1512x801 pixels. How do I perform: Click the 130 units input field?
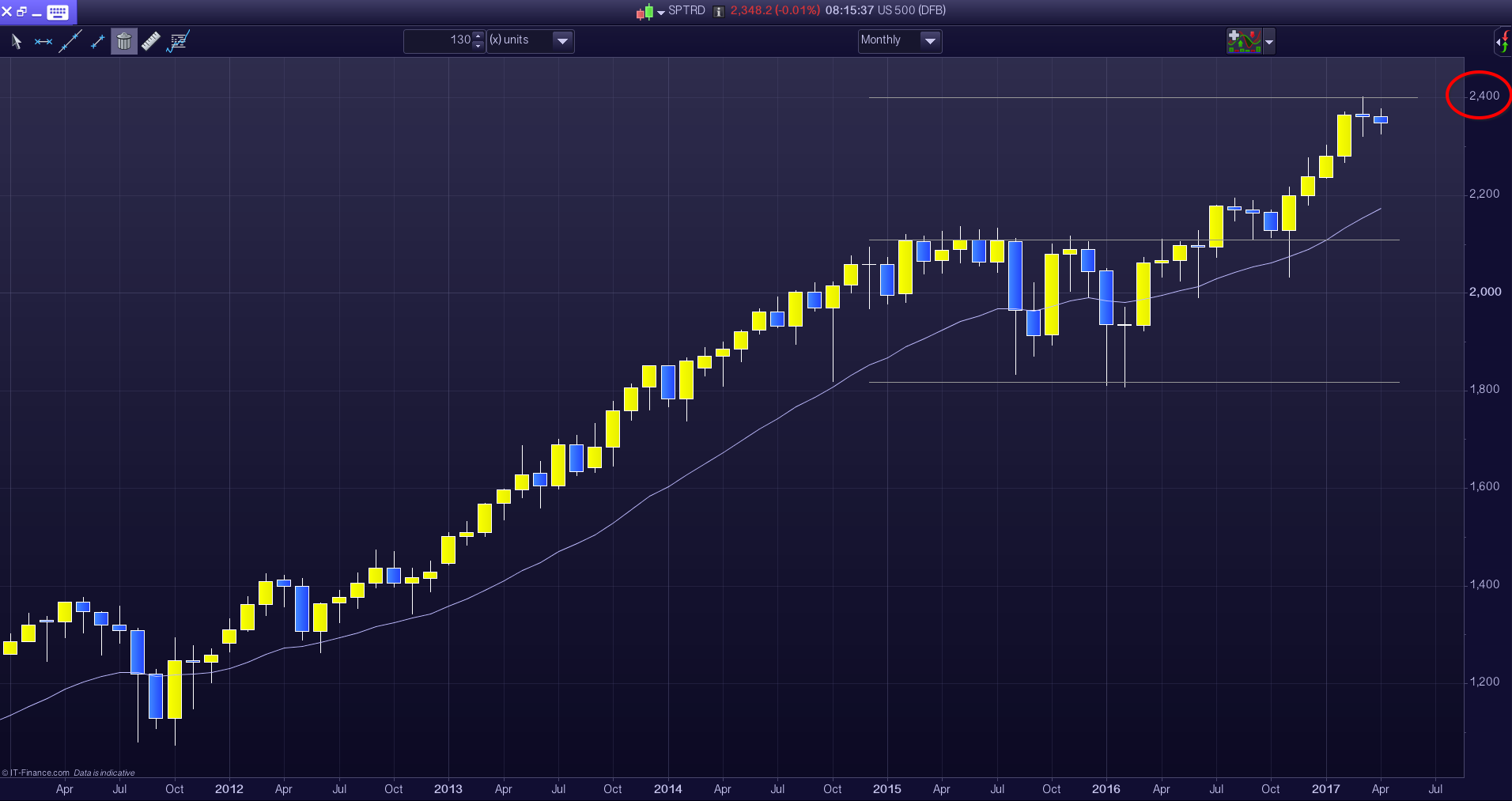pos(439,40)
